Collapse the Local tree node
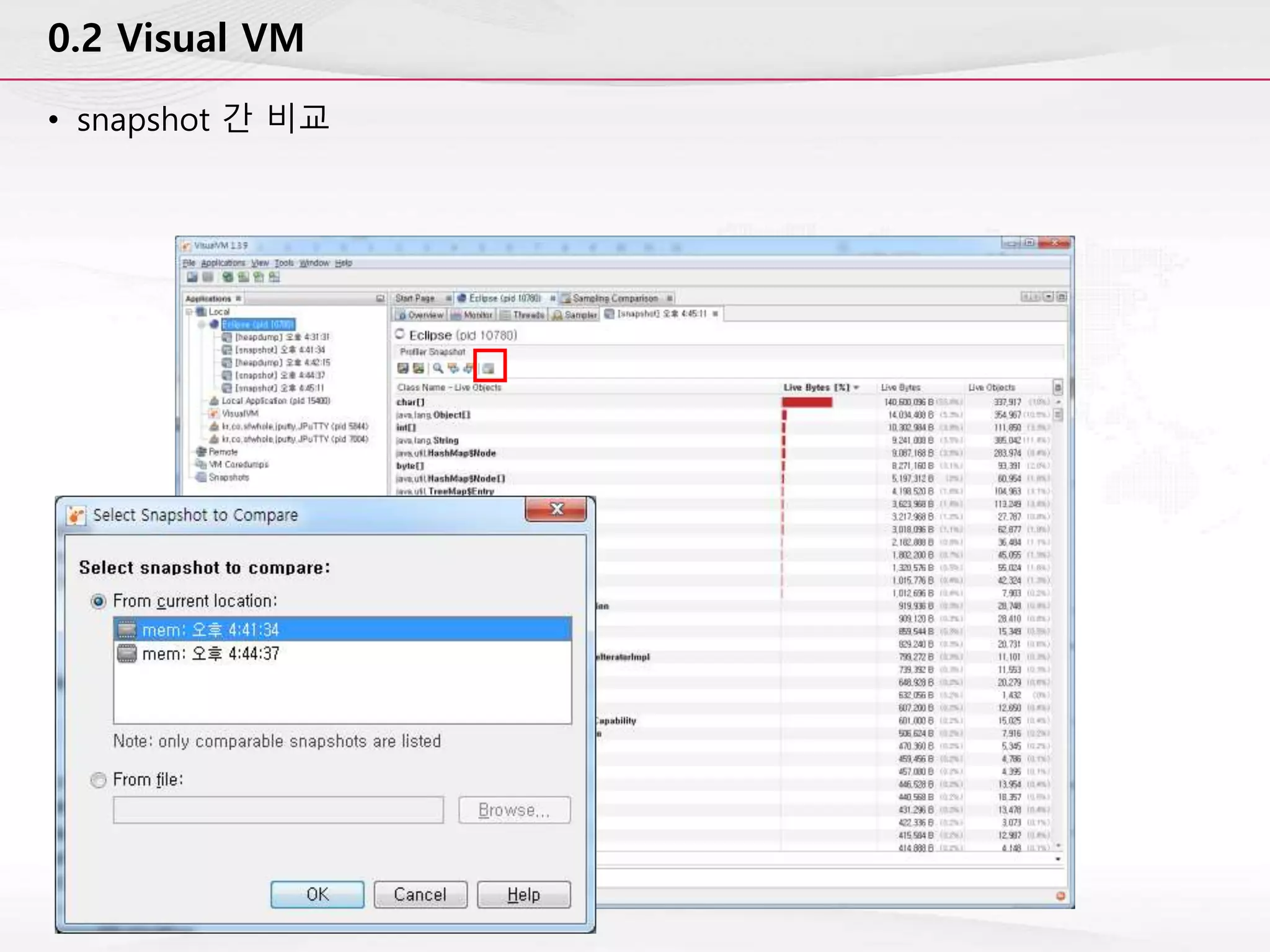1270x952 pixels. pos(190,312)
